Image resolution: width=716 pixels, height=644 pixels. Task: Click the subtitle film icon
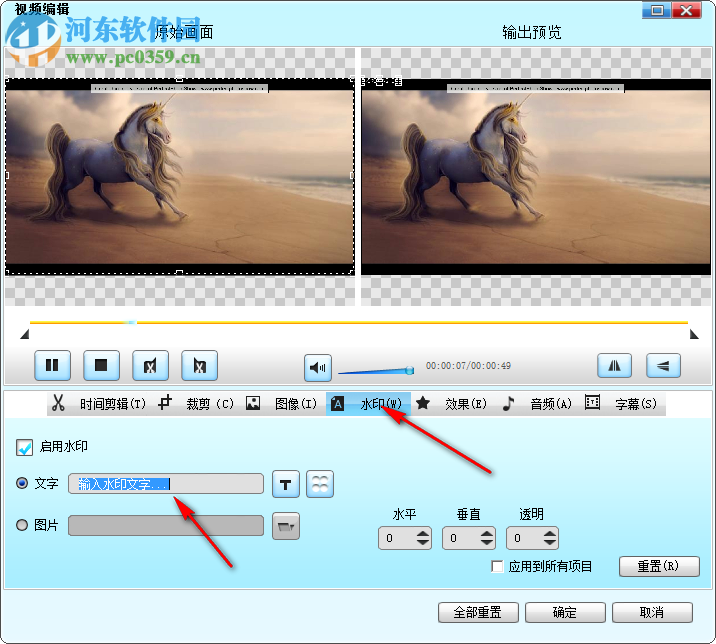click(592, 402)
